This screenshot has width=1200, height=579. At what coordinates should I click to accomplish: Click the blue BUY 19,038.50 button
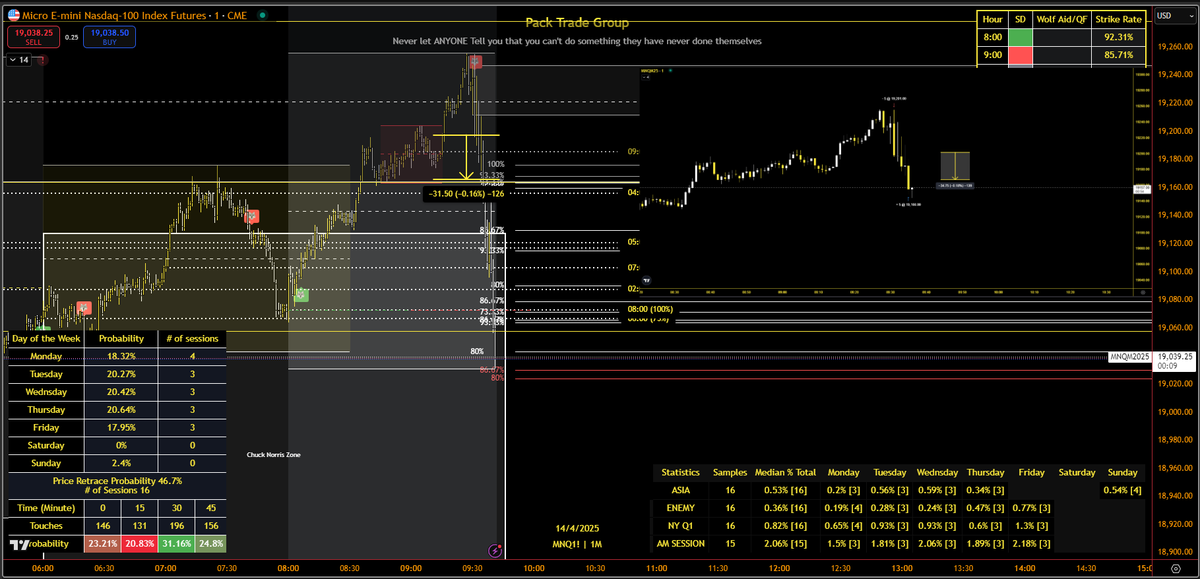coord(109,37)
